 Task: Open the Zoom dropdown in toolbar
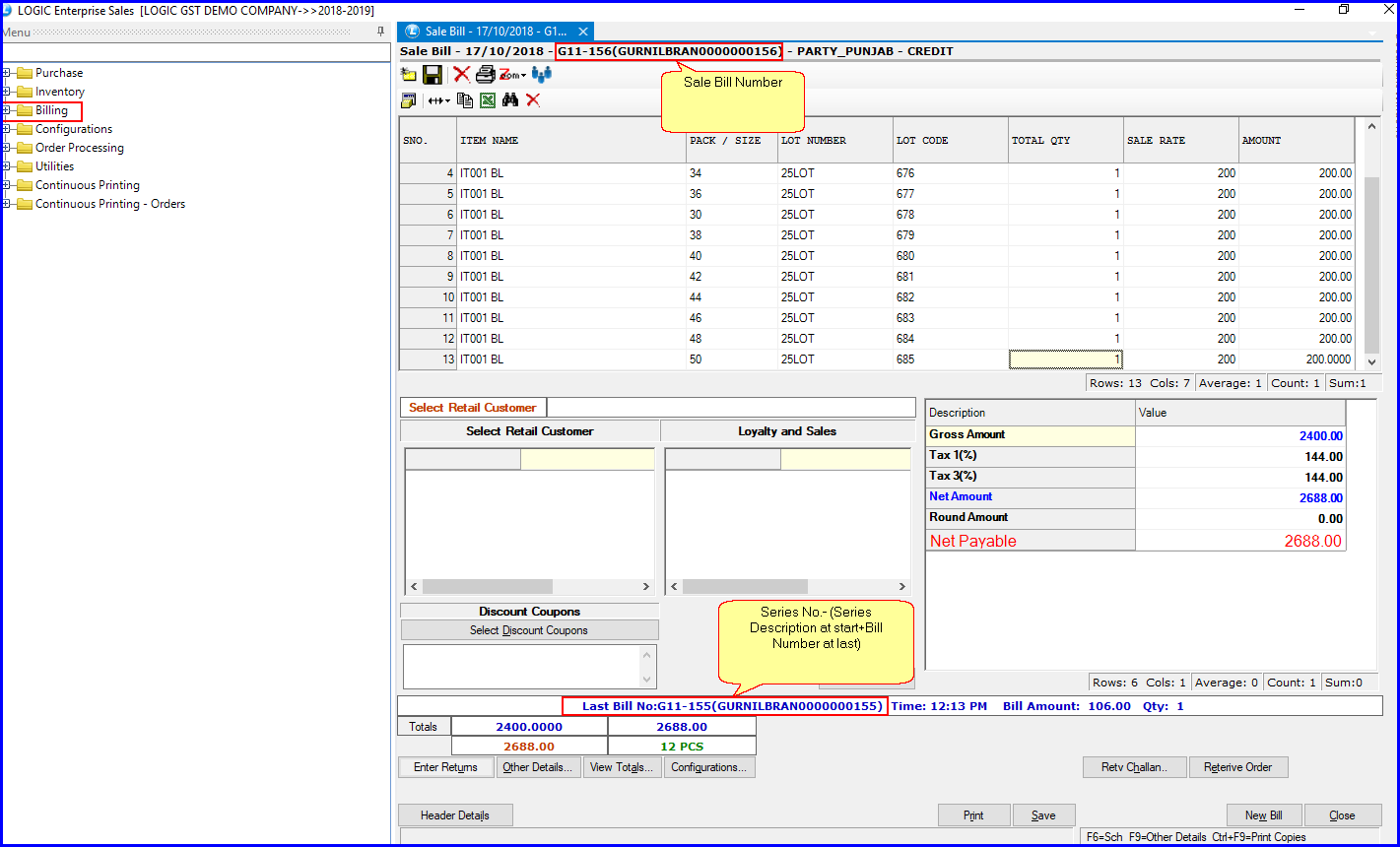511,75
